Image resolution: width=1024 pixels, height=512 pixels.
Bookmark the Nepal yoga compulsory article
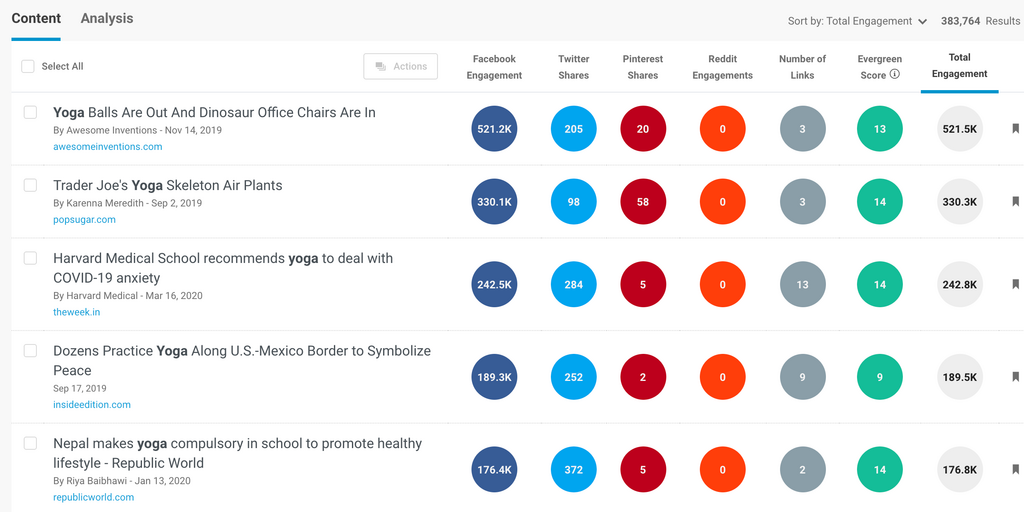point(1015,470)
